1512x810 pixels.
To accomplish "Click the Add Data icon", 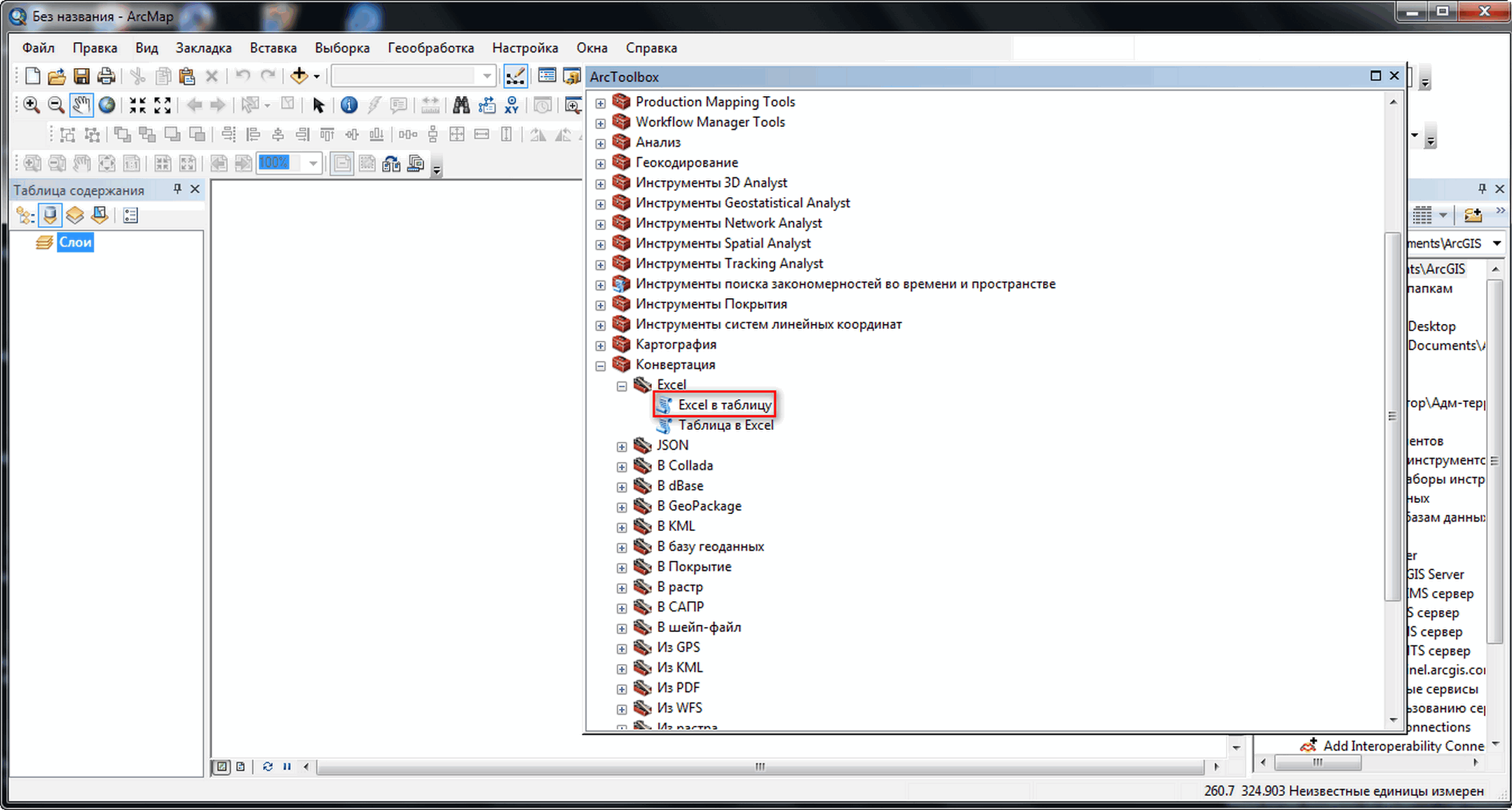I will 299,76.
